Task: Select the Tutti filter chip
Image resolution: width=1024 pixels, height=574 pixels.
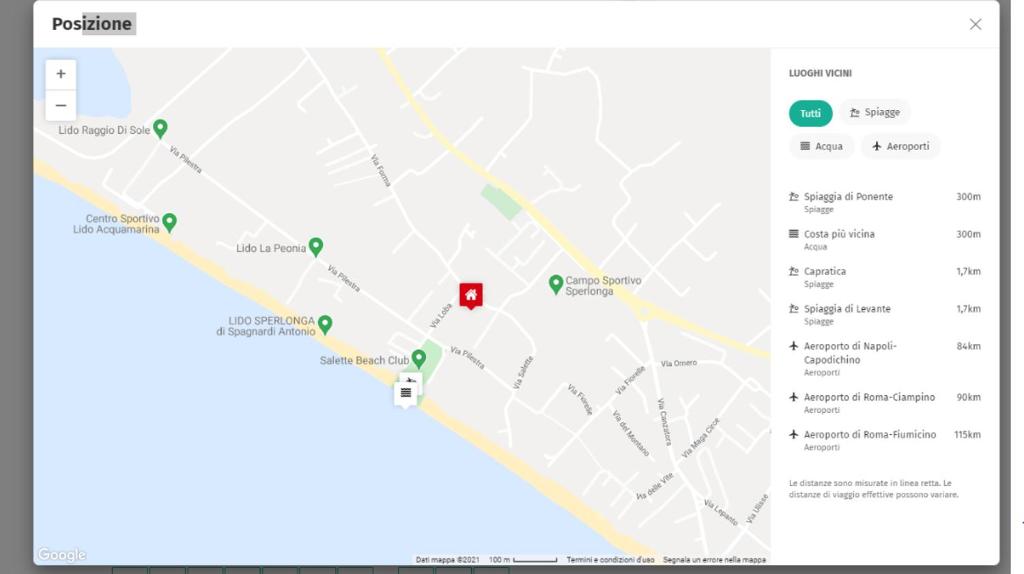Action: click(810, 113)
